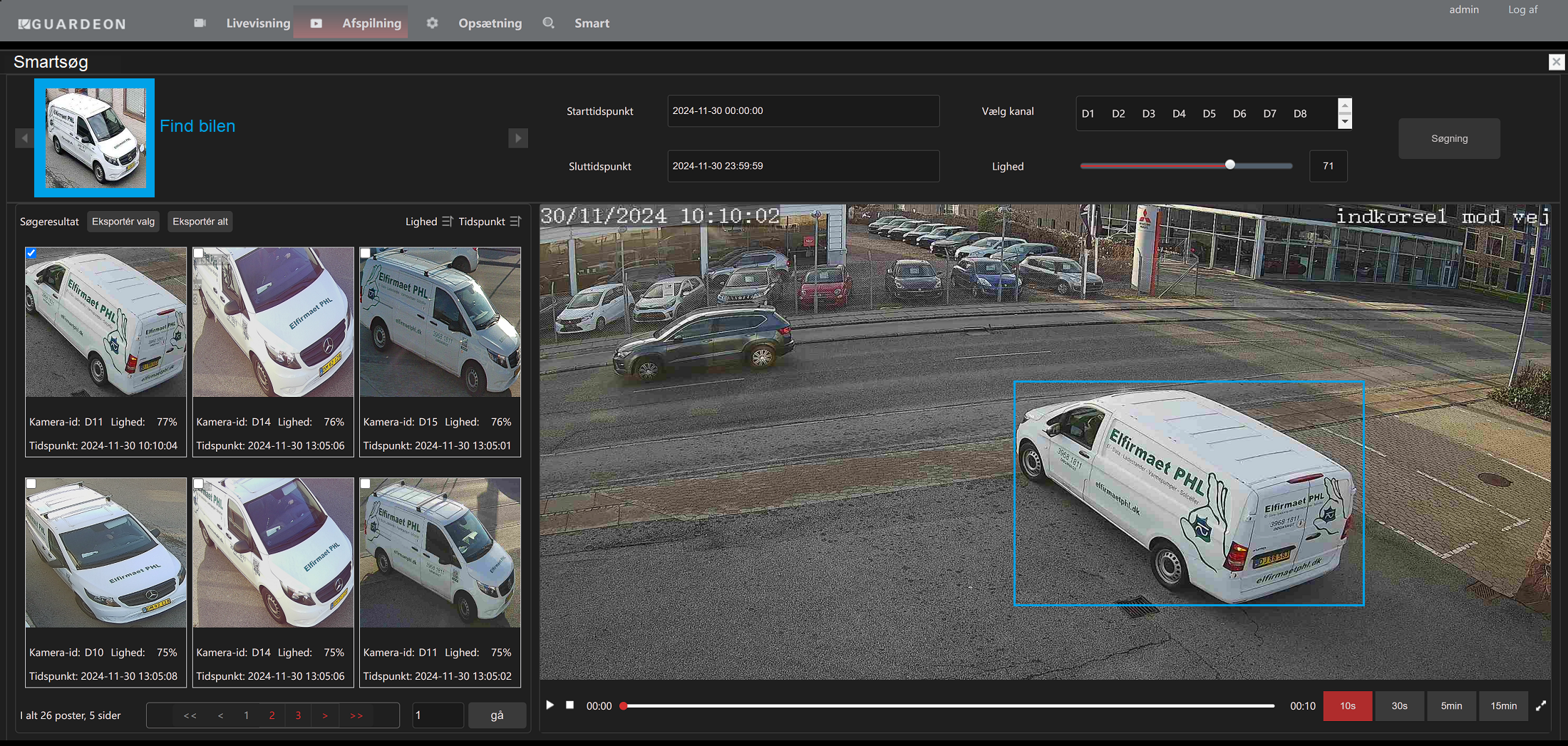
Task: Check result D15 at 13:05:01
Action: click(x=365, y=253)
